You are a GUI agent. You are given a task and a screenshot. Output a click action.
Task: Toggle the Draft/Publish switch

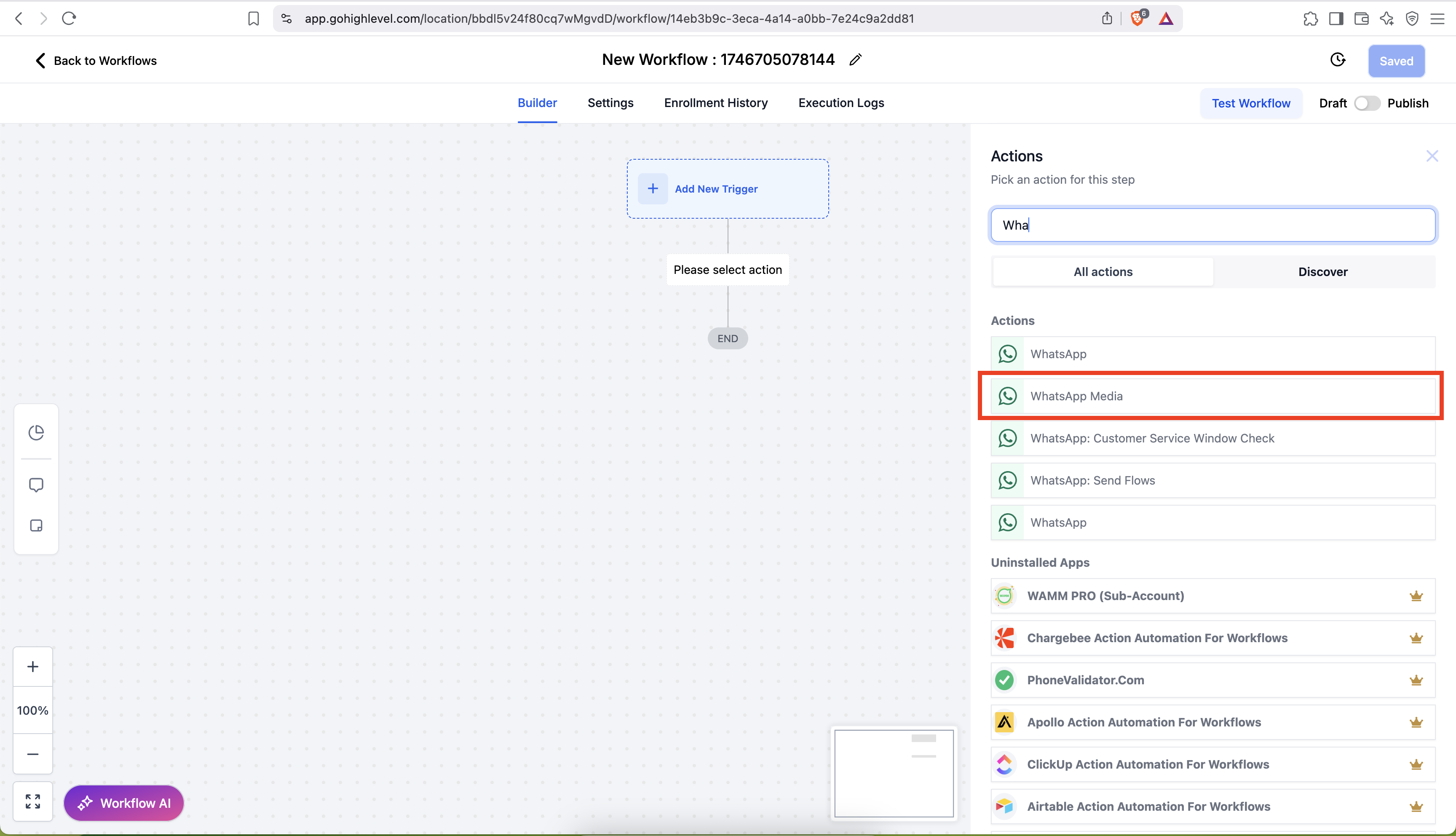coord(1366,103)
